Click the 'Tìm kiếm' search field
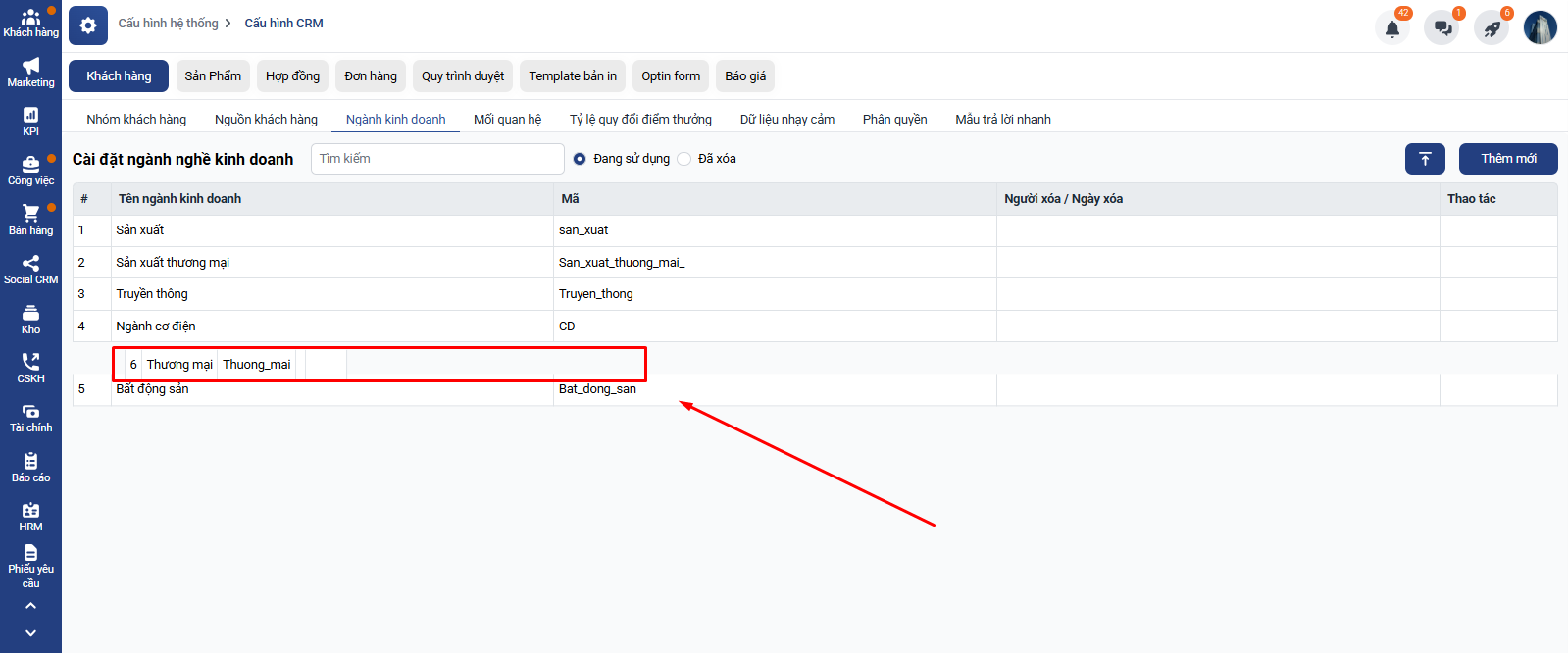The height and width of the screenshot is (653, 1568). (437, 159)
